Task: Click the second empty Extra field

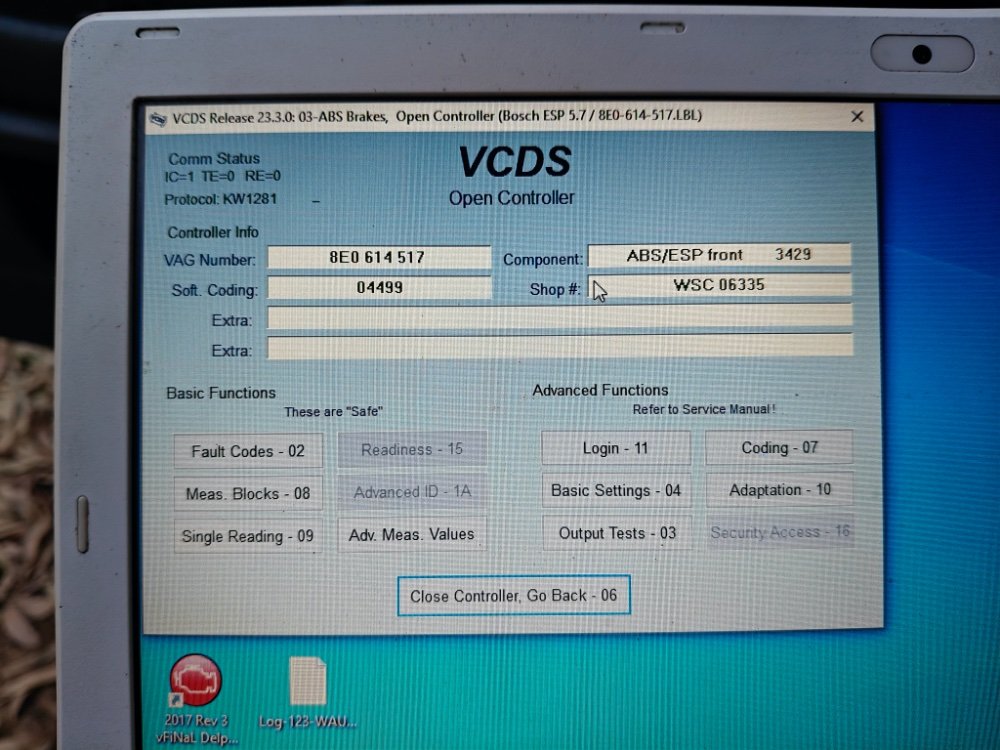Action: pos(560,347)
